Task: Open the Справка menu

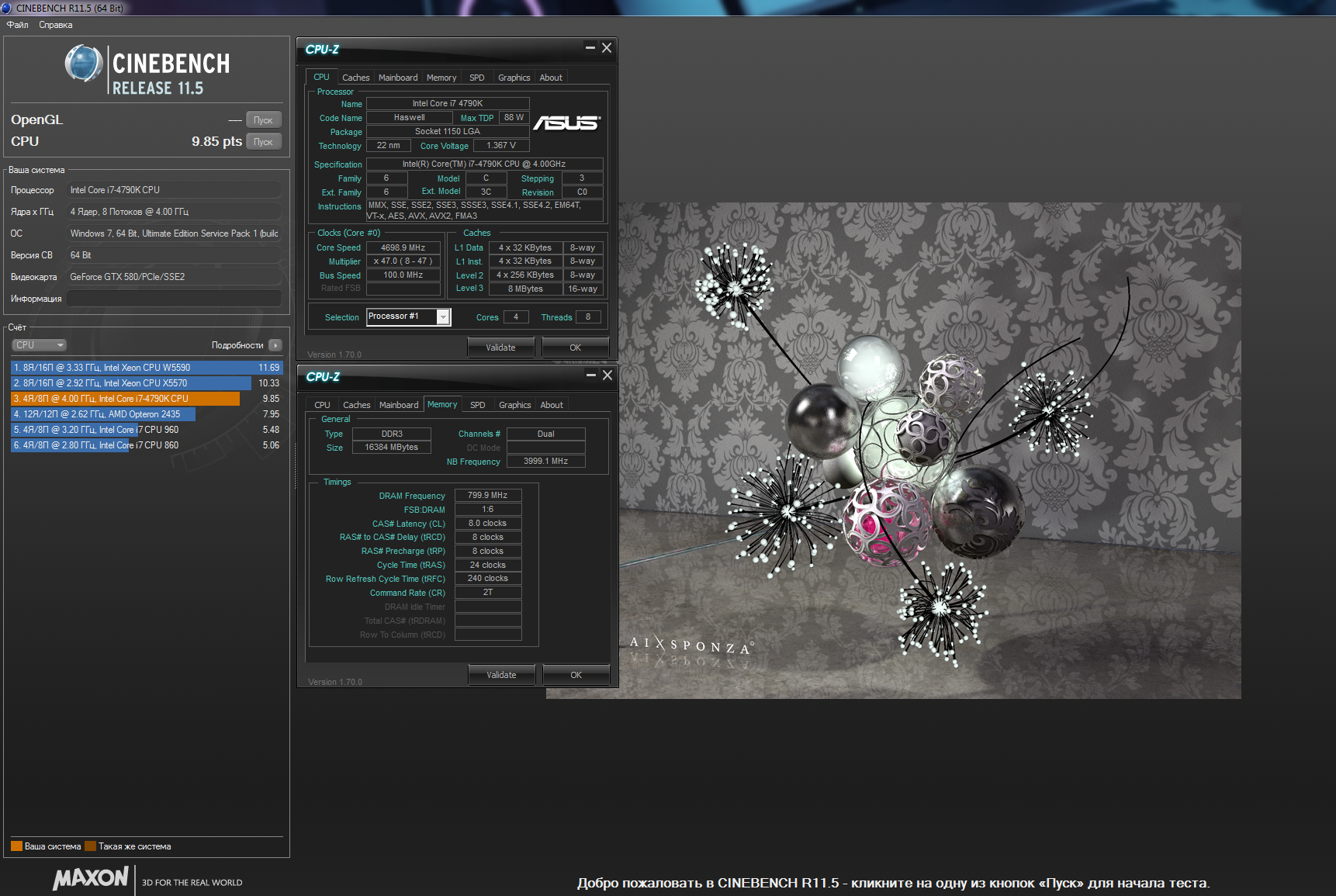Action: tap(56, 25)
